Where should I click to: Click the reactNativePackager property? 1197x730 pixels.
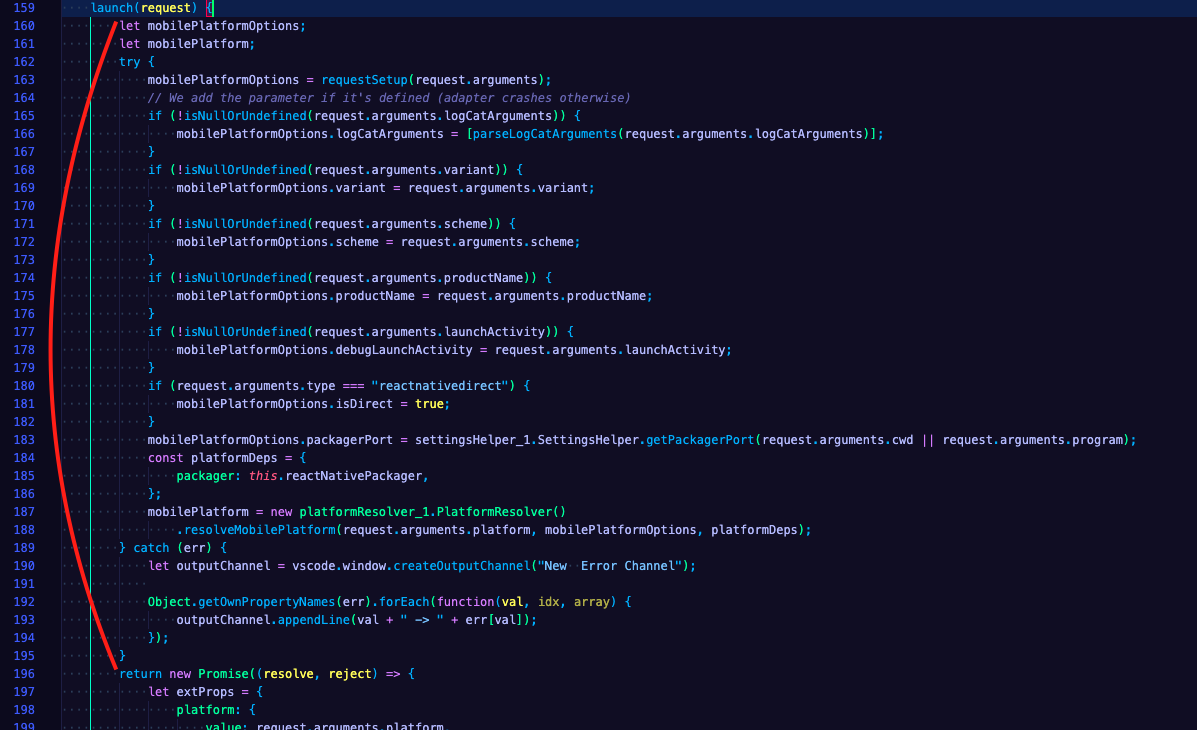point(353,476)
